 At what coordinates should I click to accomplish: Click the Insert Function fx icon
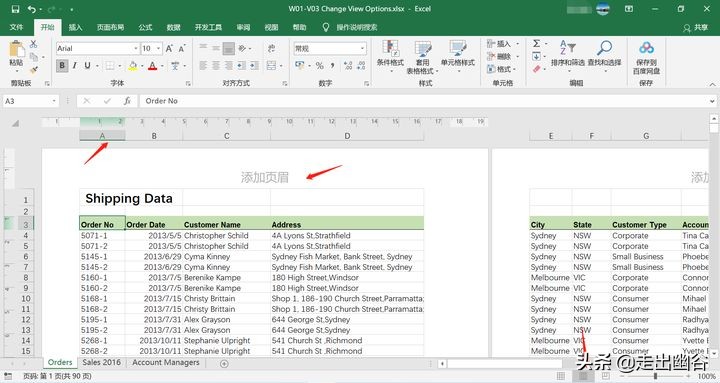pos(127,101)
